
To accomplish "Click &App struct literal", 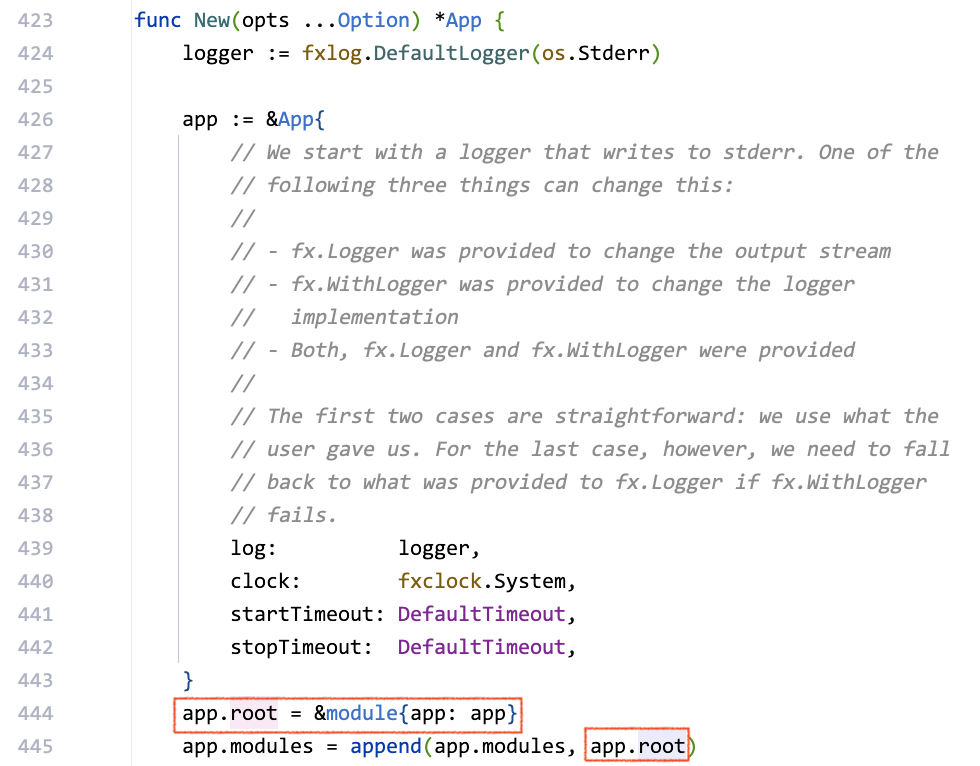I will [x=295, y=119].
